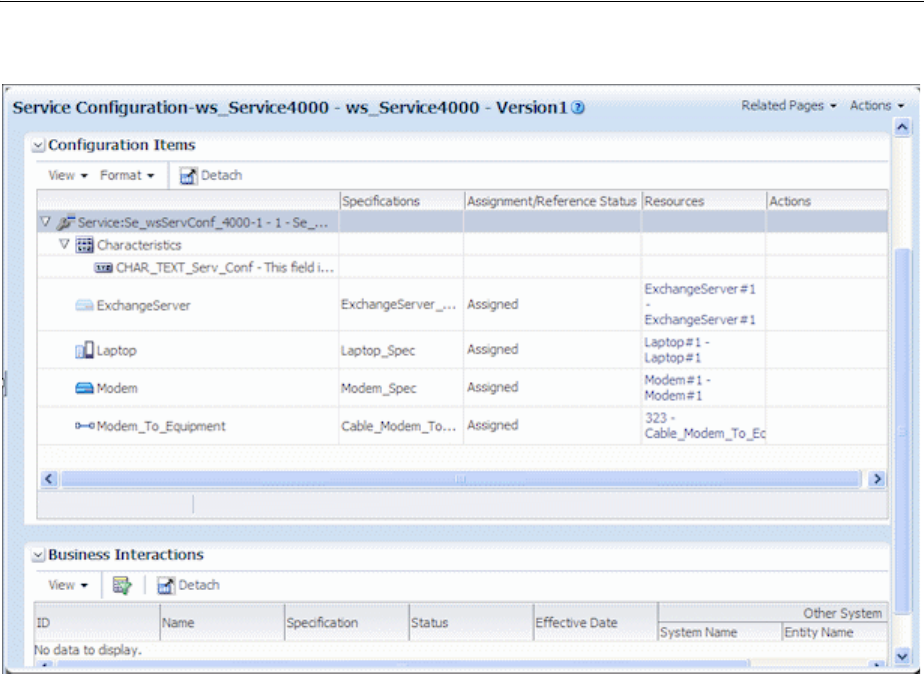Click the Name column header in Business Interactions
Screen dimensions: 924x674
pyautogui.click(x=222, y=622)
